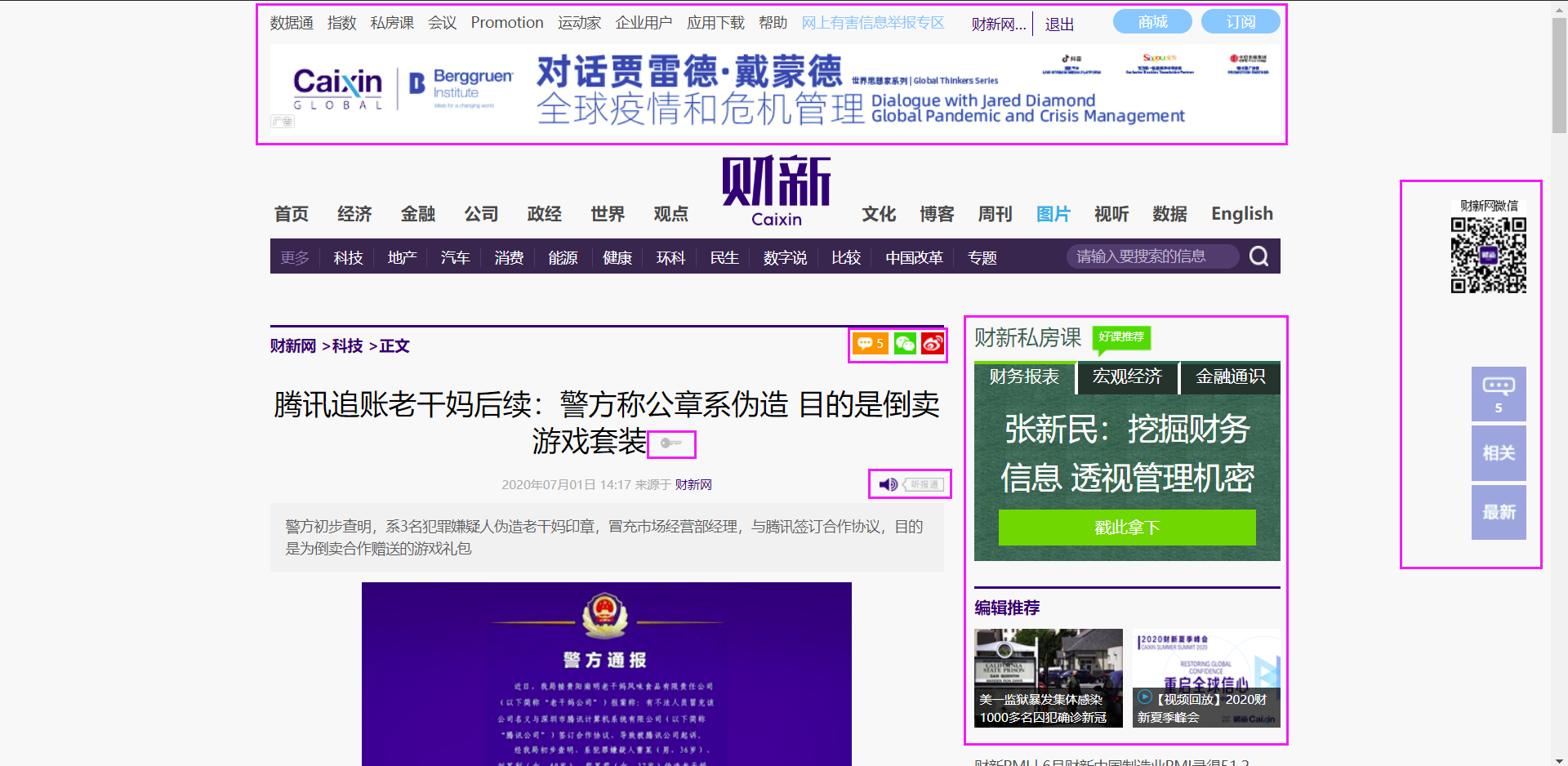Click the Caixin logo in page header
This screenshot has width=1568, height=766.
click(776, 192)
